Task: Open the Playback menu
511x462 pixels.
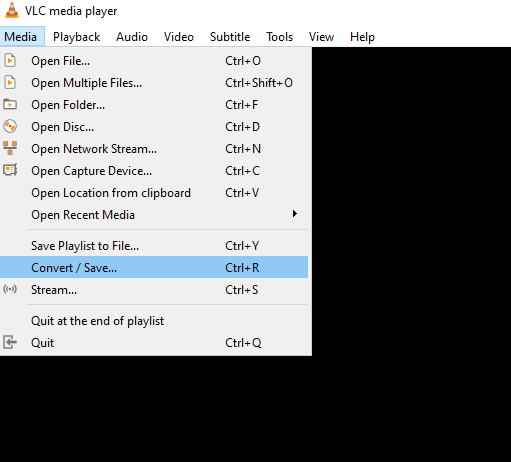Action: 76,37
